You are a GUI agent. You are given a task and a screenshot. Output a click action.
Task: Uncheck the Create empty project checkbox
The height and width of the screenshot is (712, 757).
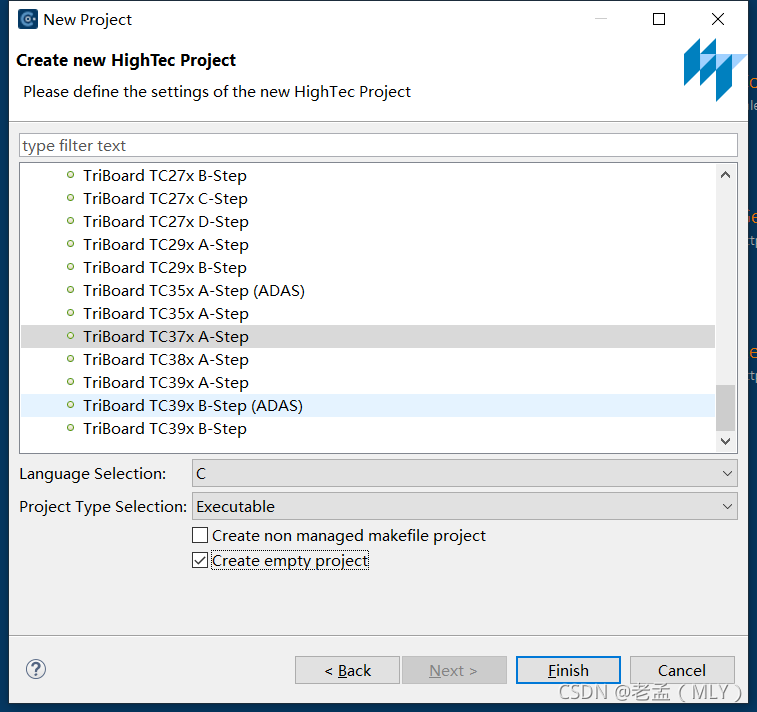(x=200, y=560)
